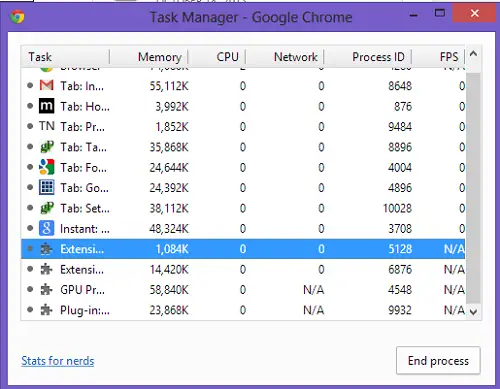Click the vertical scrollbar thumb
This screenshot has width=500, height=389.
pos(473,188)
